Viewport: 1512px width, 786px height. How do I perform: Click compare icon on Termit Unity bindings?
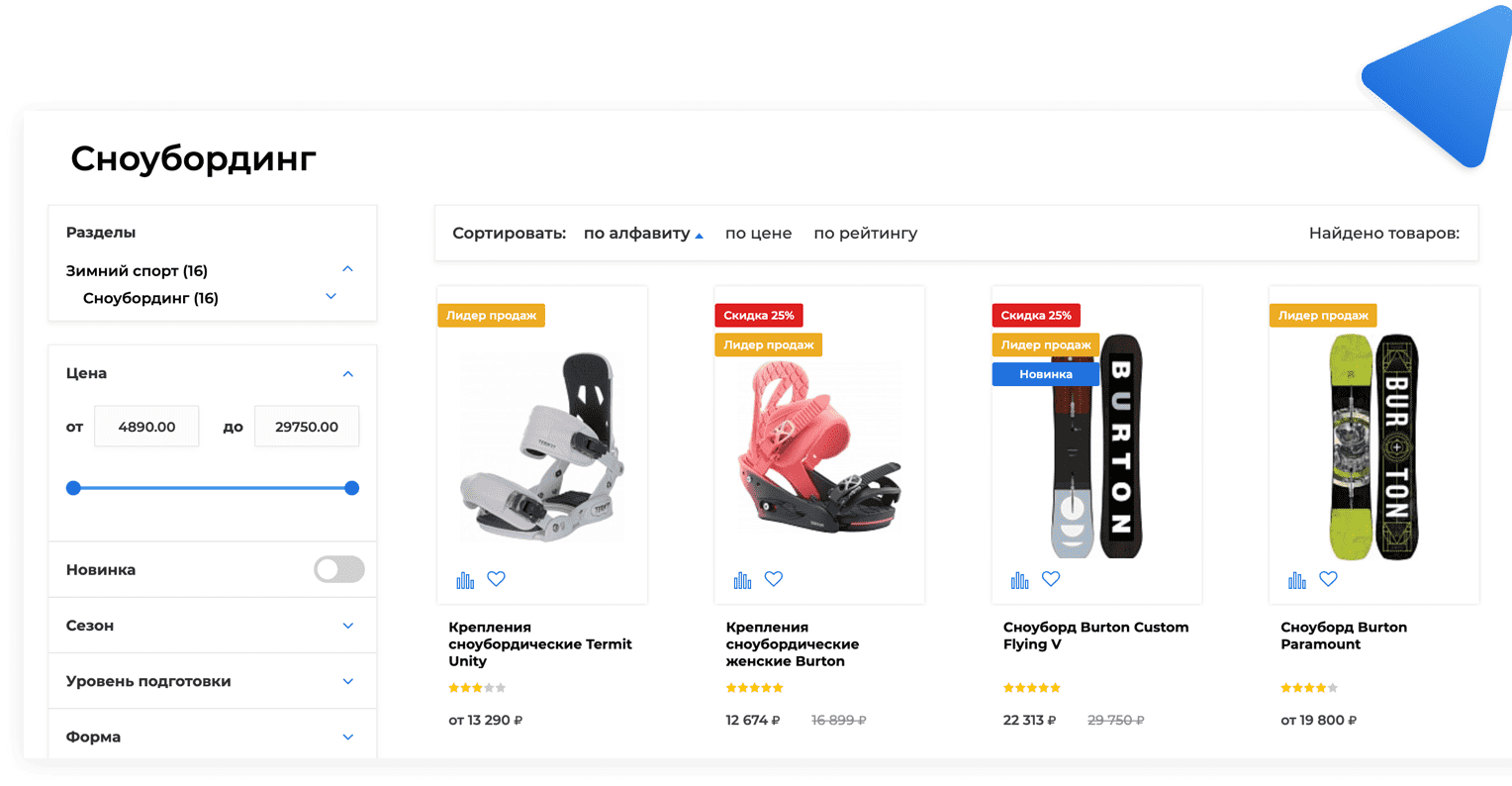(465, 580)
